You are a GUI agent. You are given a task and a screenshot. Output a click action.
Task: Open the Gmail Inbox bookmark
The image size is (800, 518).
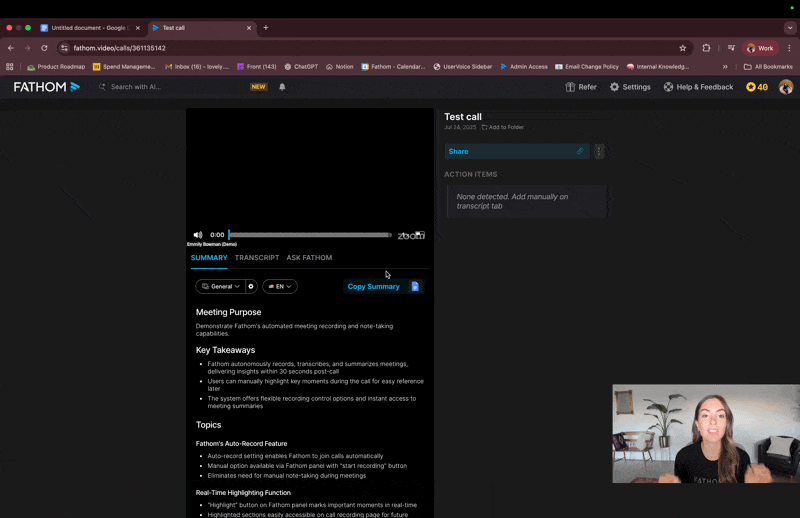tap(197, 67)
